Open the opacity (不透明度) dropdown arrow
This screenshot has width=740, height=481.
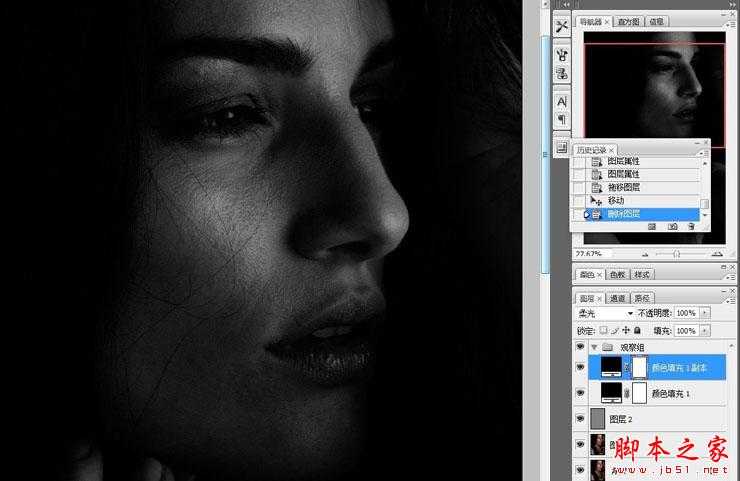[x=706, y=313]
